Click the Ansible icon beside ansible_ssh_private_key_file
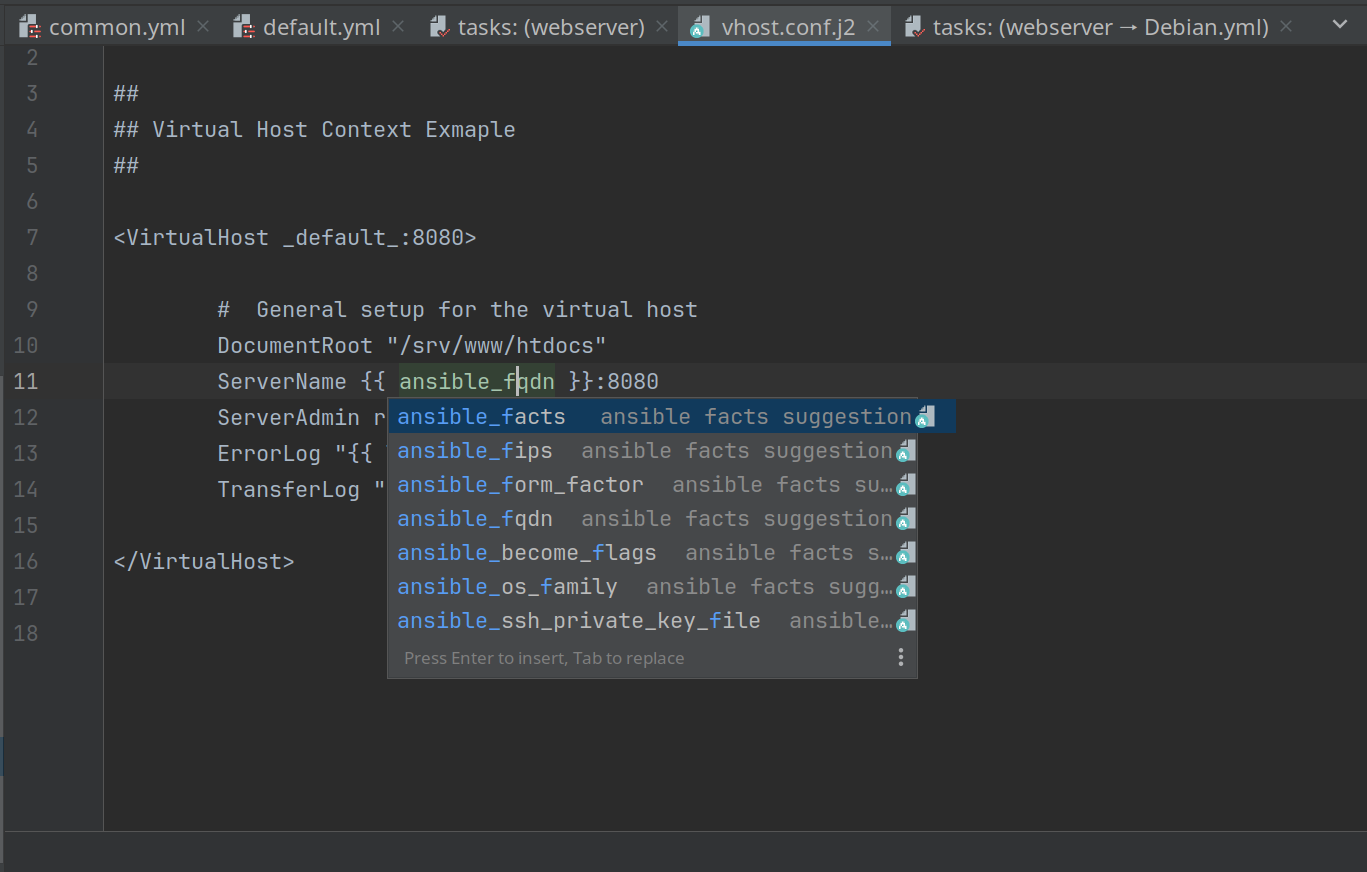The image size is (1367, 872). click(x=906, y=621)
